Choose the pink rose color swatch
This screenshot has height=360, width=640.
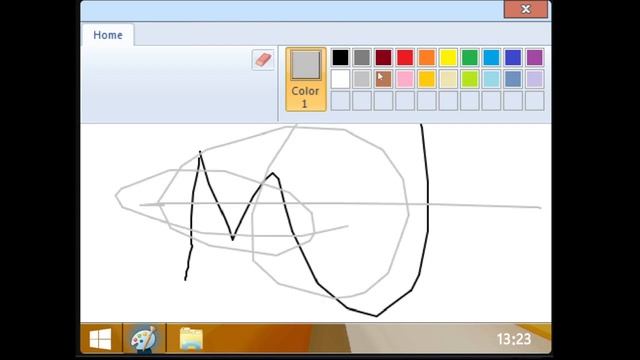click(405, 79)
